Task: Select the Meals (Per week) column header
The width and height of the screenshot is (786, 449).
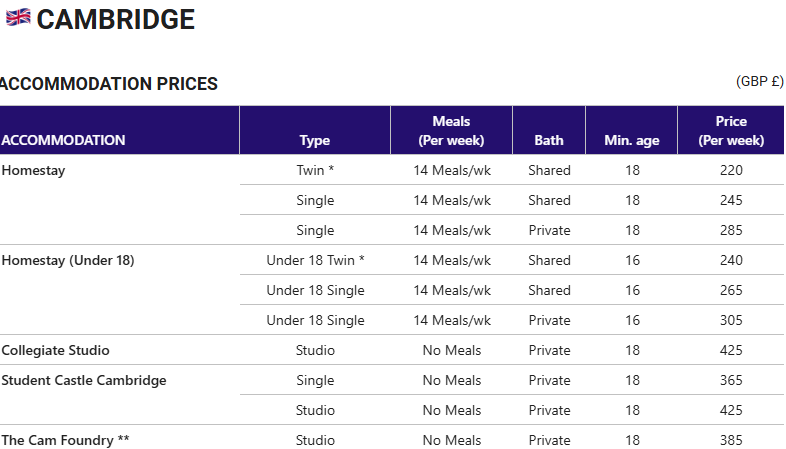Action: coord(451,130)
